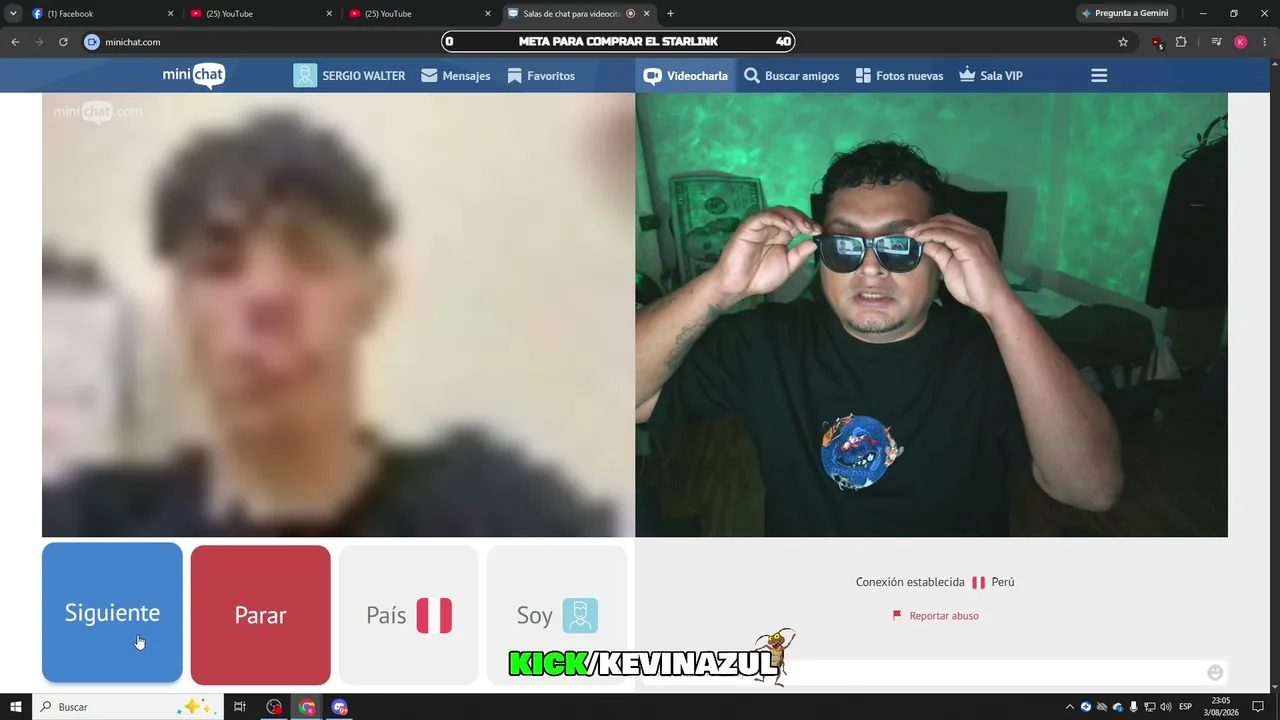1280x720 pixels.
Task: Open the Chrome extensions puzzle menu
Action: coord(1181,42)
